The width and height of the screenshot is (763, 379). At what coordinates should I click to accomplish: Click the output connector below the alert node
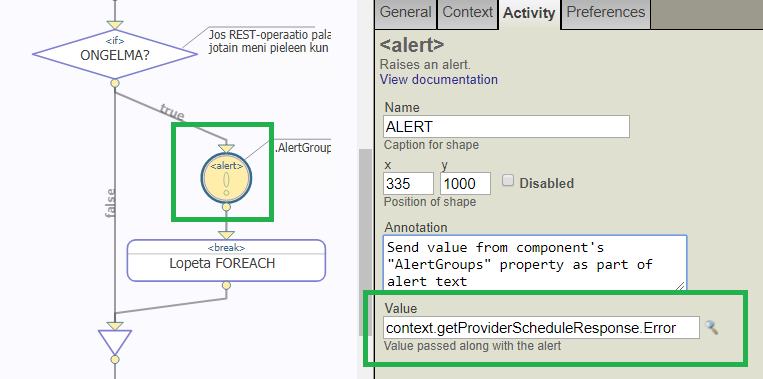pyautogui.click(x=226, y=207)
